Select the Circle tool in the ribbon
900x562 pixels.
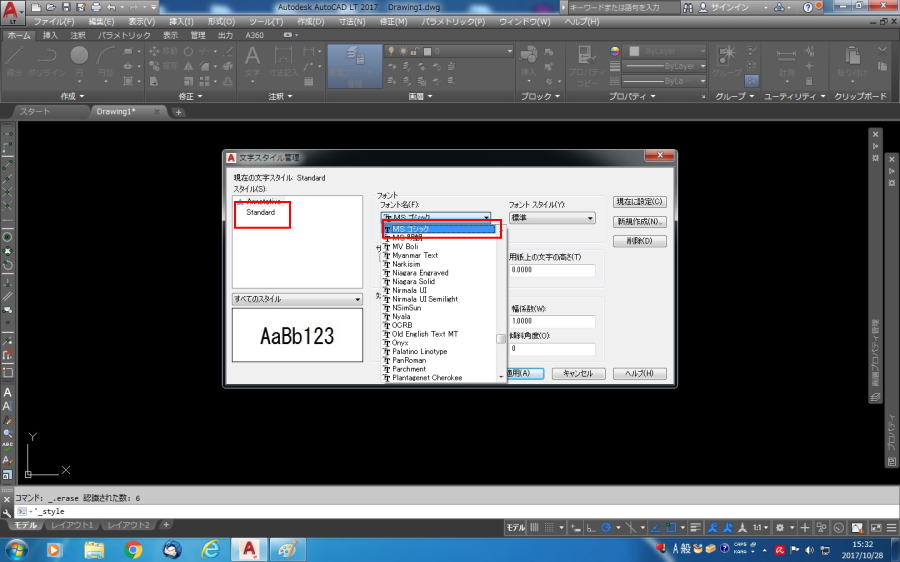click(79, 62)
